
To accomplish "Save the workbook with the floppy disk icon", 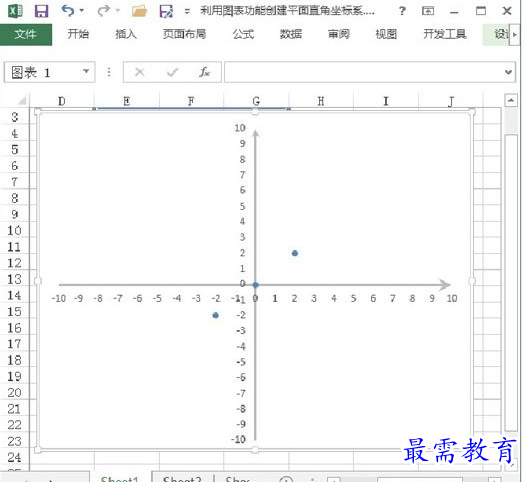I will pos(42,11).
